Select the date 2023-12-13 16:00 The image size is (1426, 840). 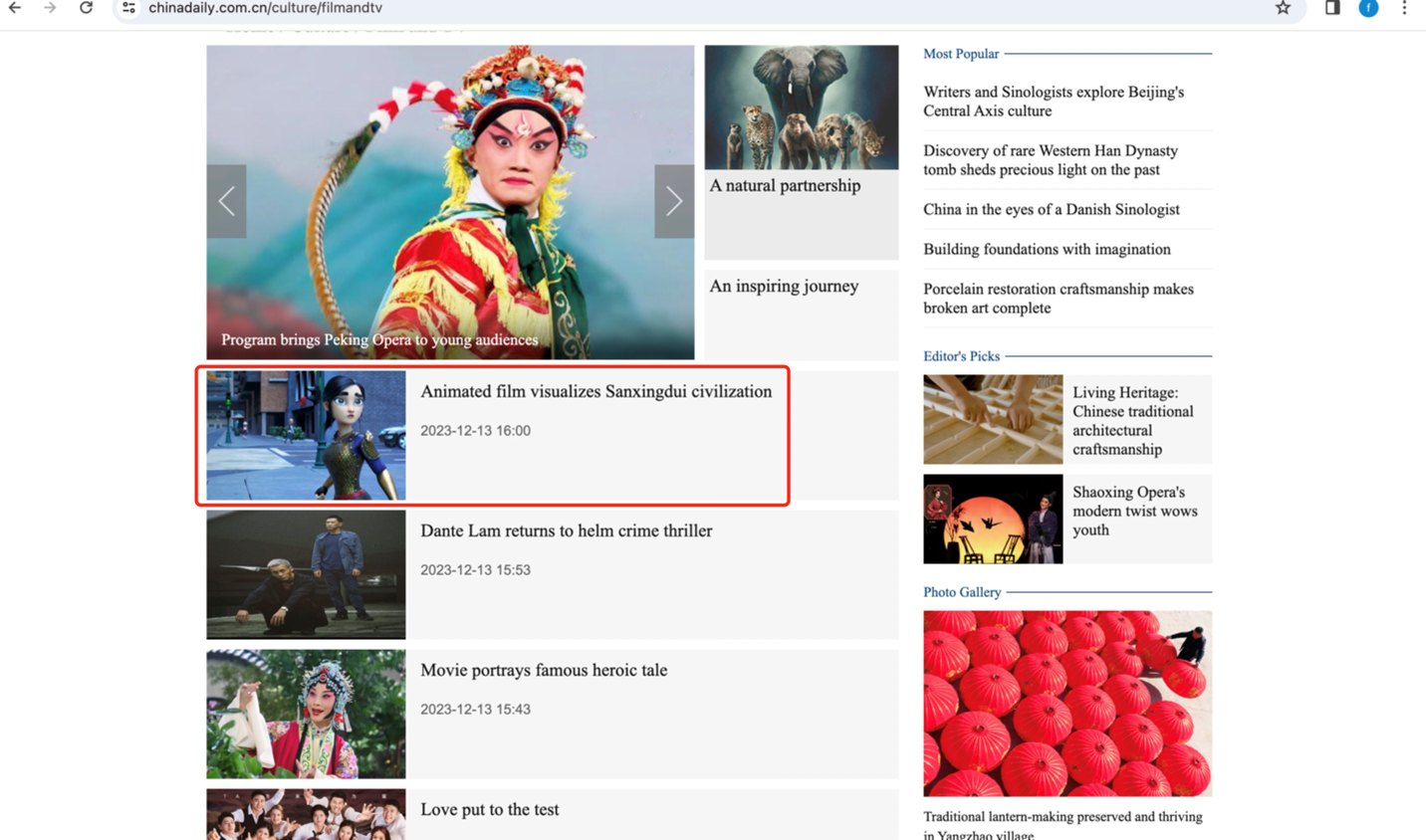pos(475,431)
